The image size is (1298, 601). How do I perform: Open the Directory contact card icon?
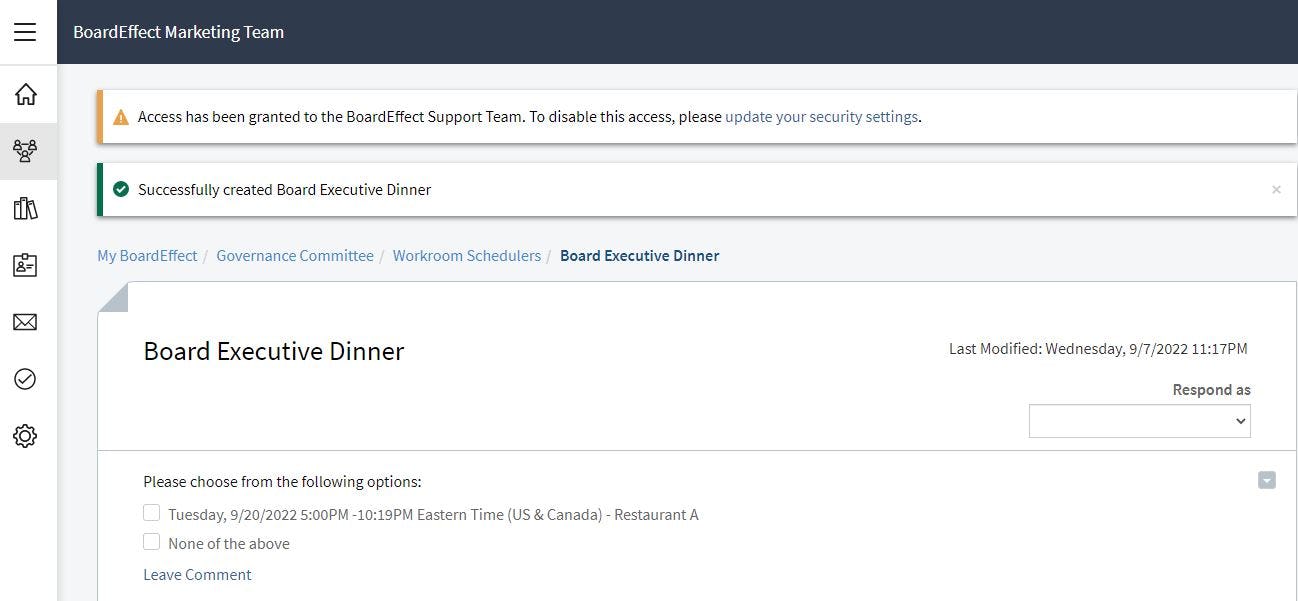point(26,265)
